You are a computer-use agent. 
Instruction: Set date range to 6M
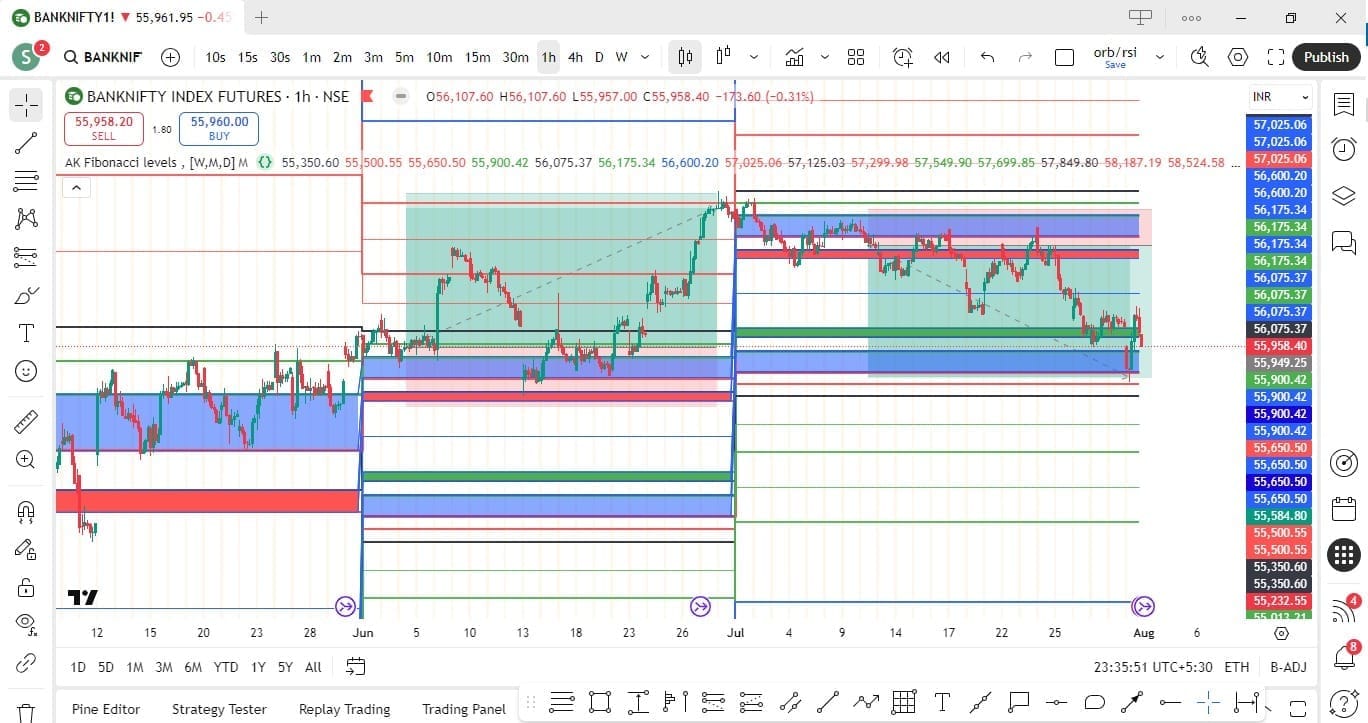(x=193, y=667)
